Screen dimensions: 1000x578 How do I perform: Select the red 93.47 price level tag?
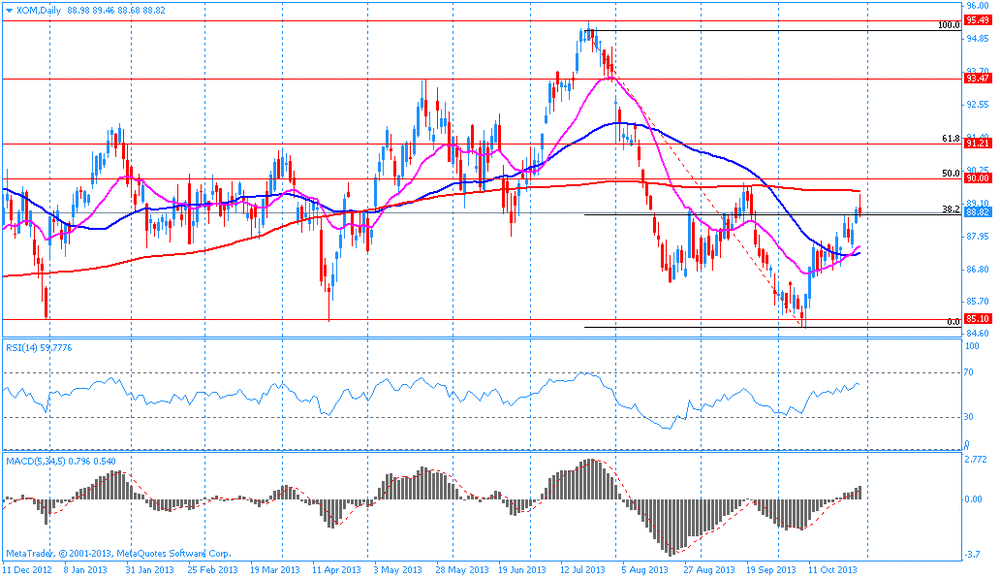pyautogui.click(x=978, y=78)
